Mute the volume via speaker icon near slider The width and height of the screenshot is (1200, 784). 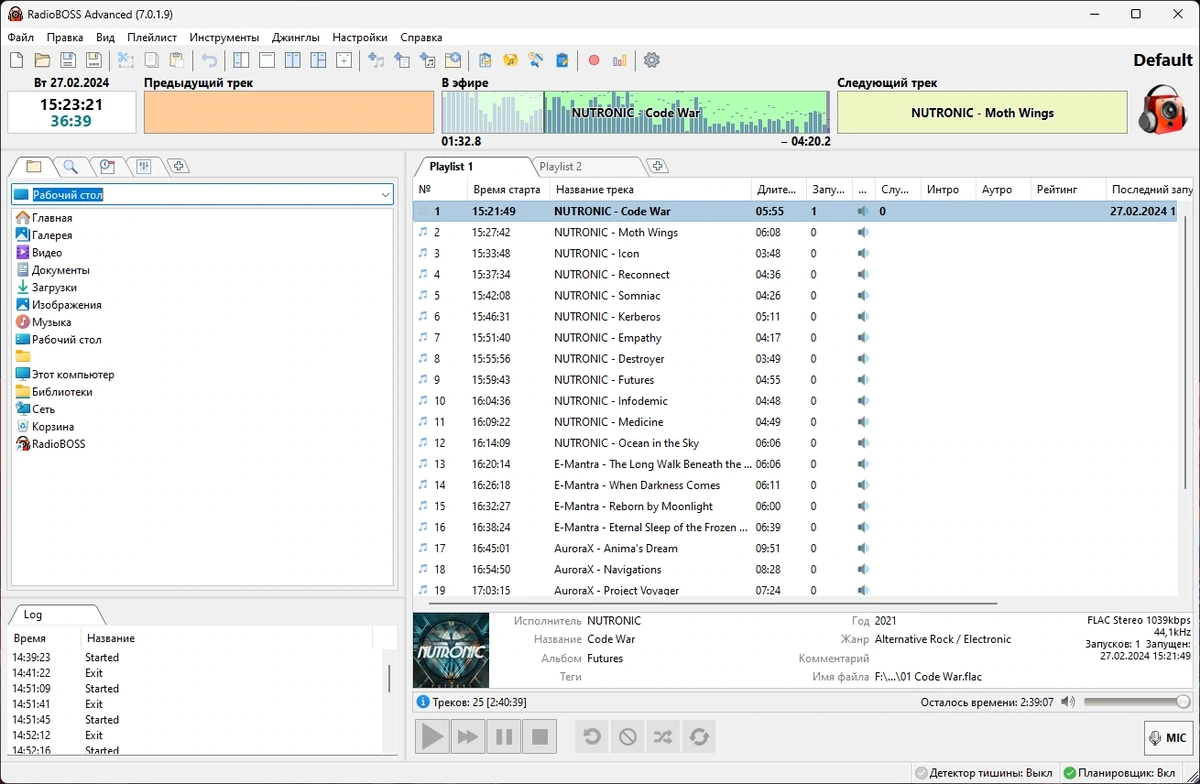(1068, 702)
